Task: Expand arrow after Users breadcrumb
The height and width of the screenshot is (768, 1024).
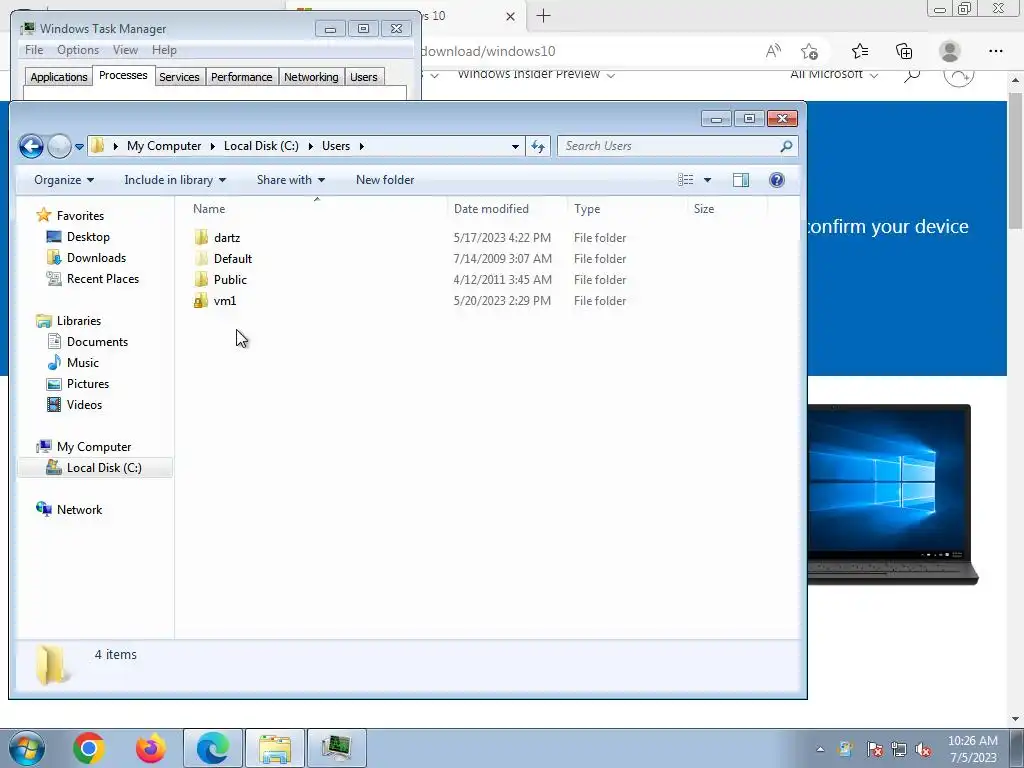Action: click(361, 146)
